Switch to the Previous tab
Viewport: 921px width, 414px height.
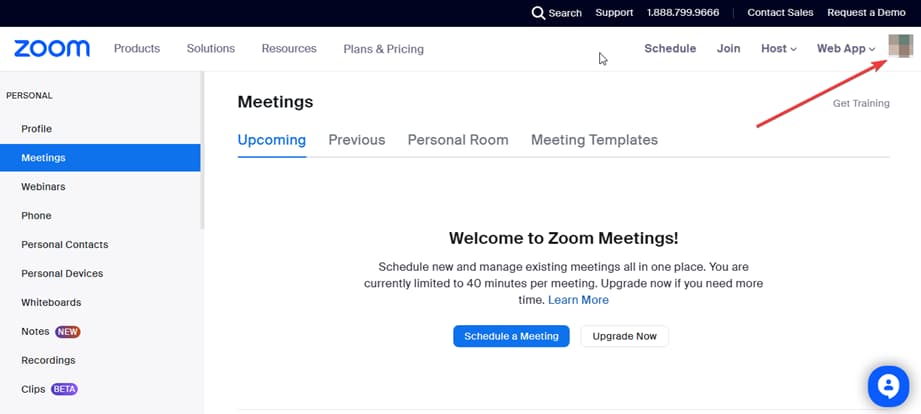[x=356, y=140]
